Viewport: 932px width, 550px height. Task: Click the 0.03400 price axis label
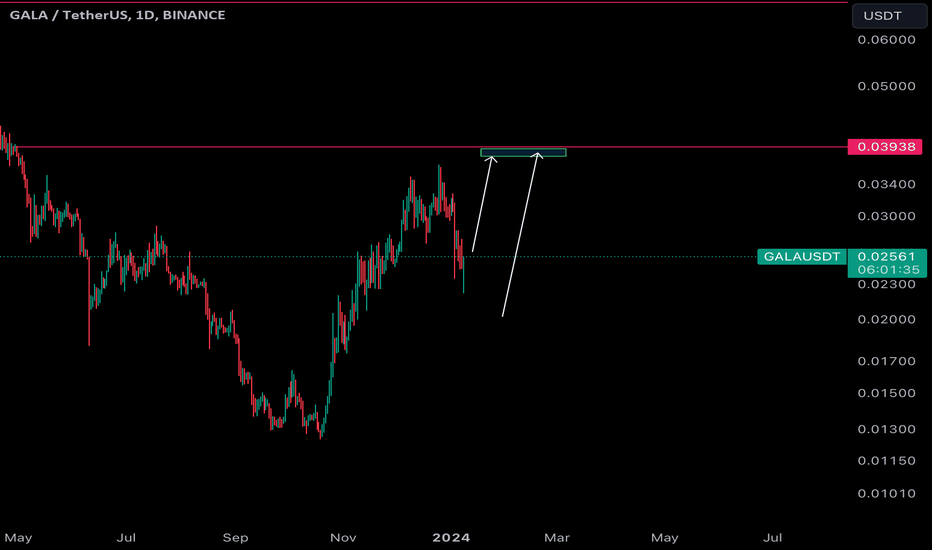click(x=886, y=184)
